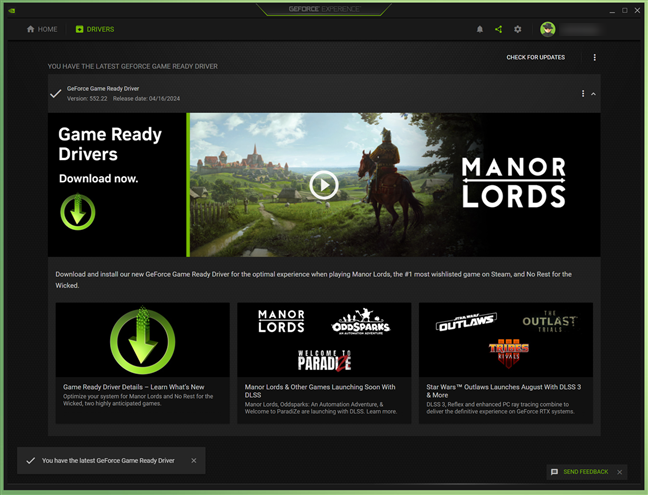Viewport: 648px width, 495px height.
Task: Click the NVIDIA logo in title bar
Action: pos(12,10)
